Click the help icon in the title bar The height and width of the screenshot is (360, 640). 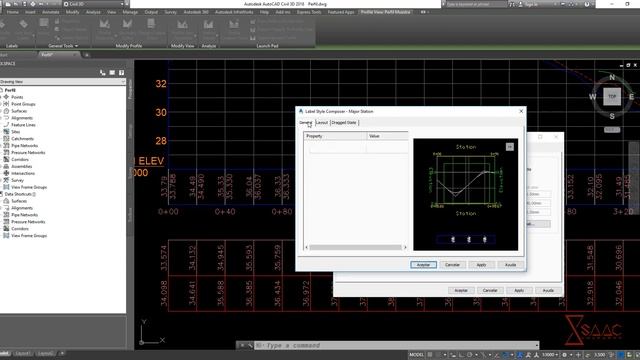tap(587, 4)
